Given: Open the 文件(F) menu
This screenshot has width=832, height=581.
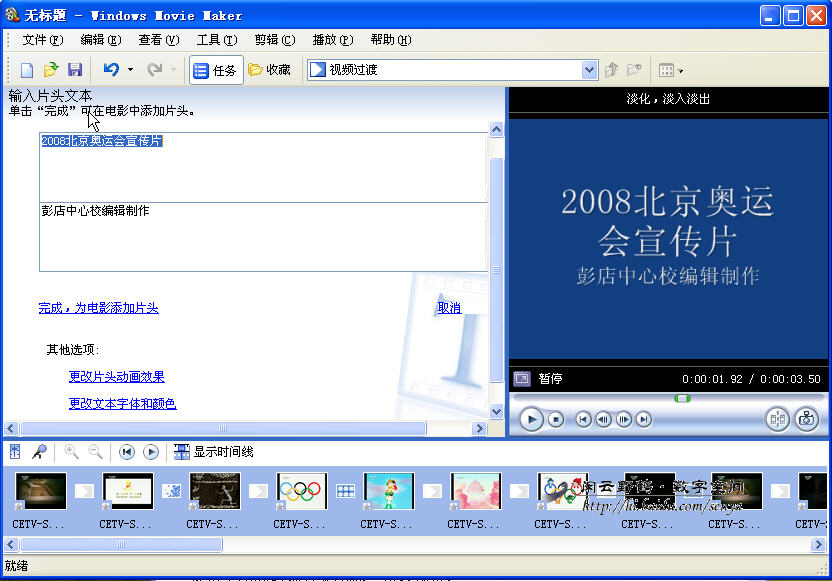Looking at the screenshot, I should tap(42, 40).
